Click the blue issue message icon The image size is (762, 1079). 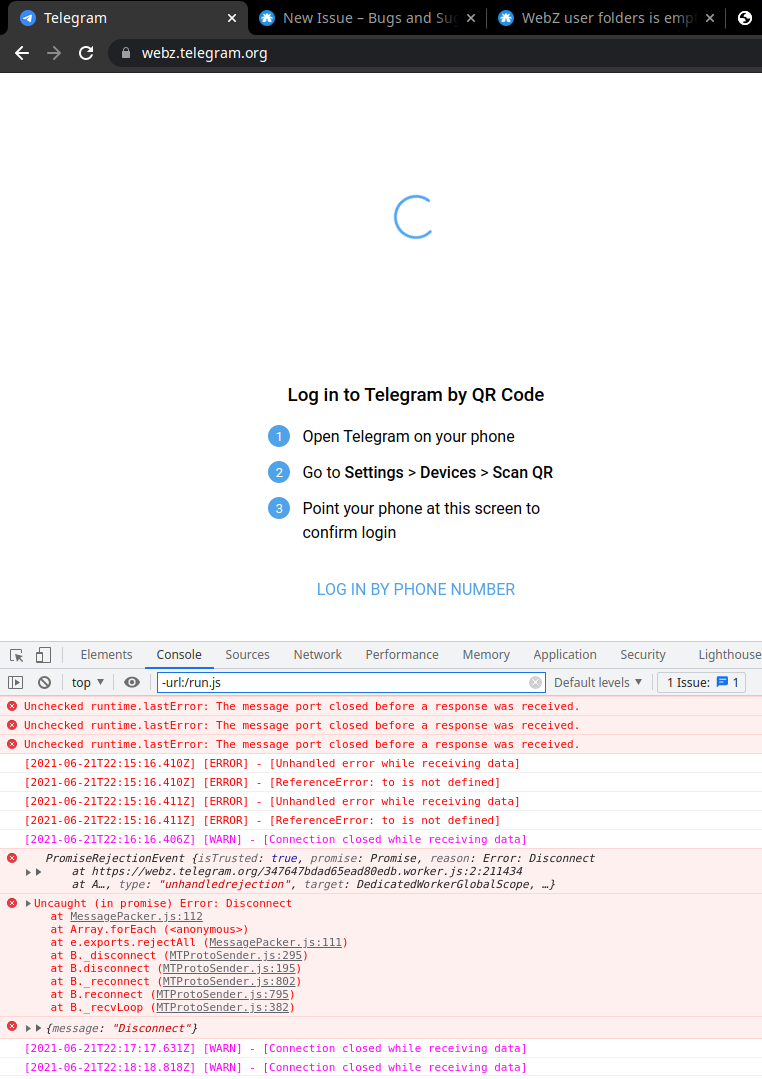pyautogui.click(x=722, y=682)
